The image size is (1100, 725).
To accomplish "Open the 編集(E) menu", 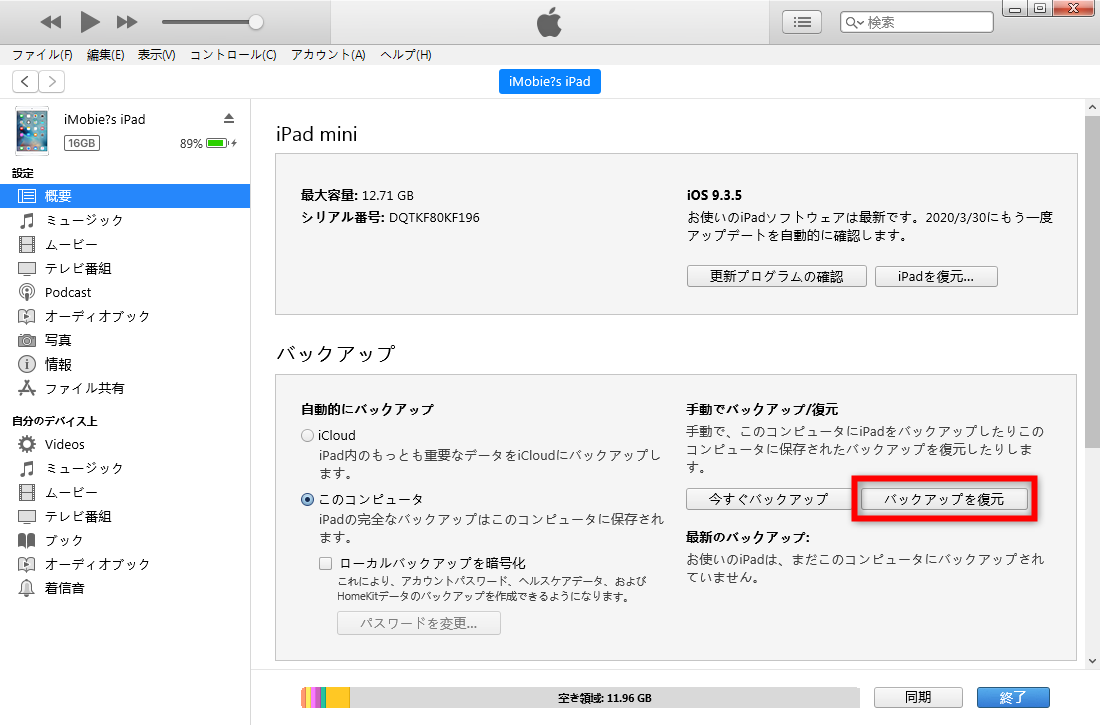I will (105, 55).
